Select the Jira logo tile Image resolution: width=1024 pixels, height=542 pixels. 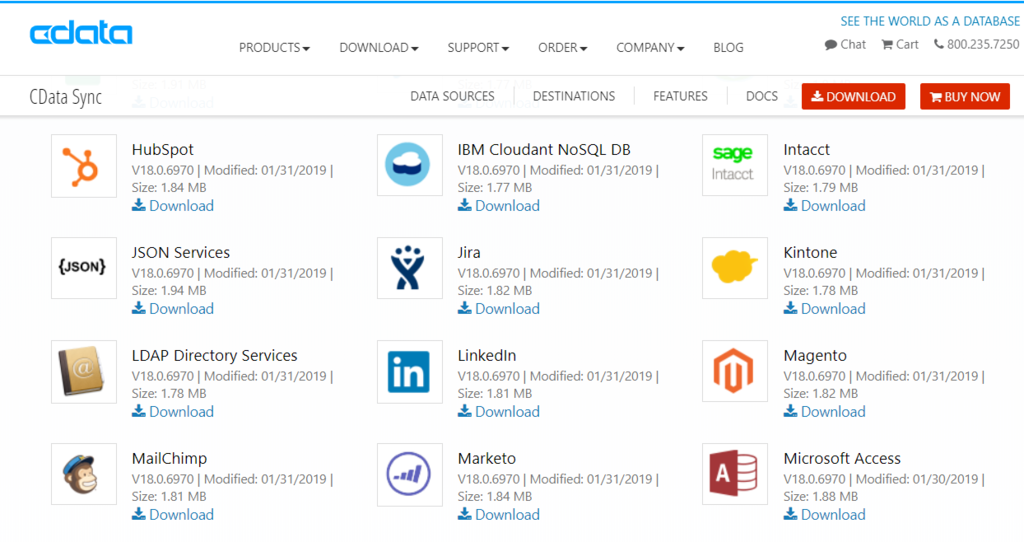pyautogui.click(x=409, y=268)
